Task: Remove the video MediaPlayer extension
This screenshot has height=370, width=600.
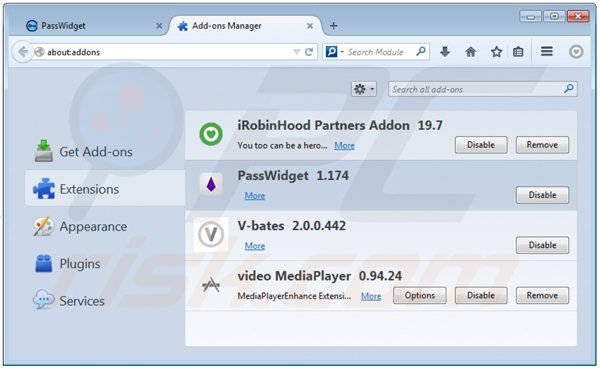Action: (x=542, y=295)
